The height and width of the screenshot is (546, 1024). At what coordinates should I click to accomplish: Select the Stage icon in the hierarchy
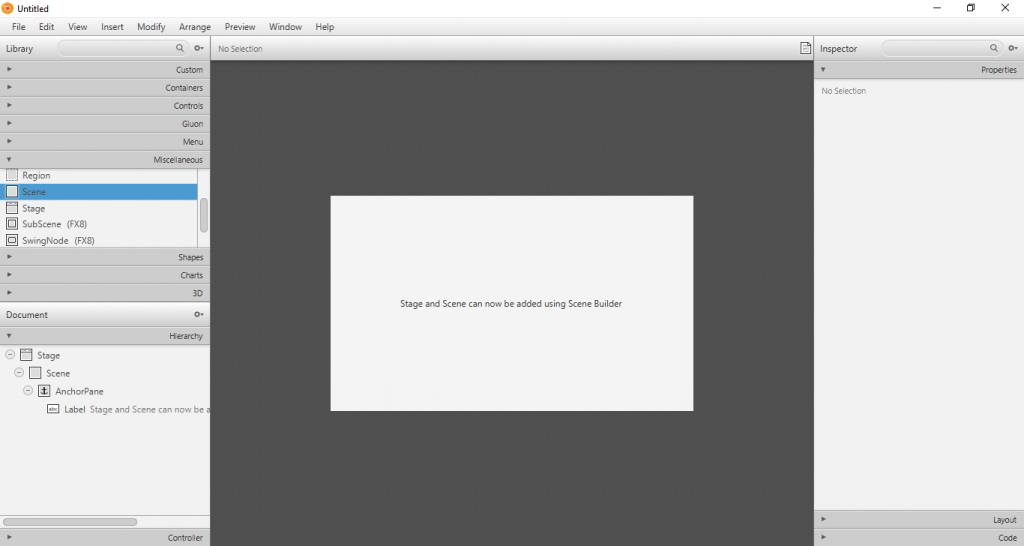click(x=26, y=355)
